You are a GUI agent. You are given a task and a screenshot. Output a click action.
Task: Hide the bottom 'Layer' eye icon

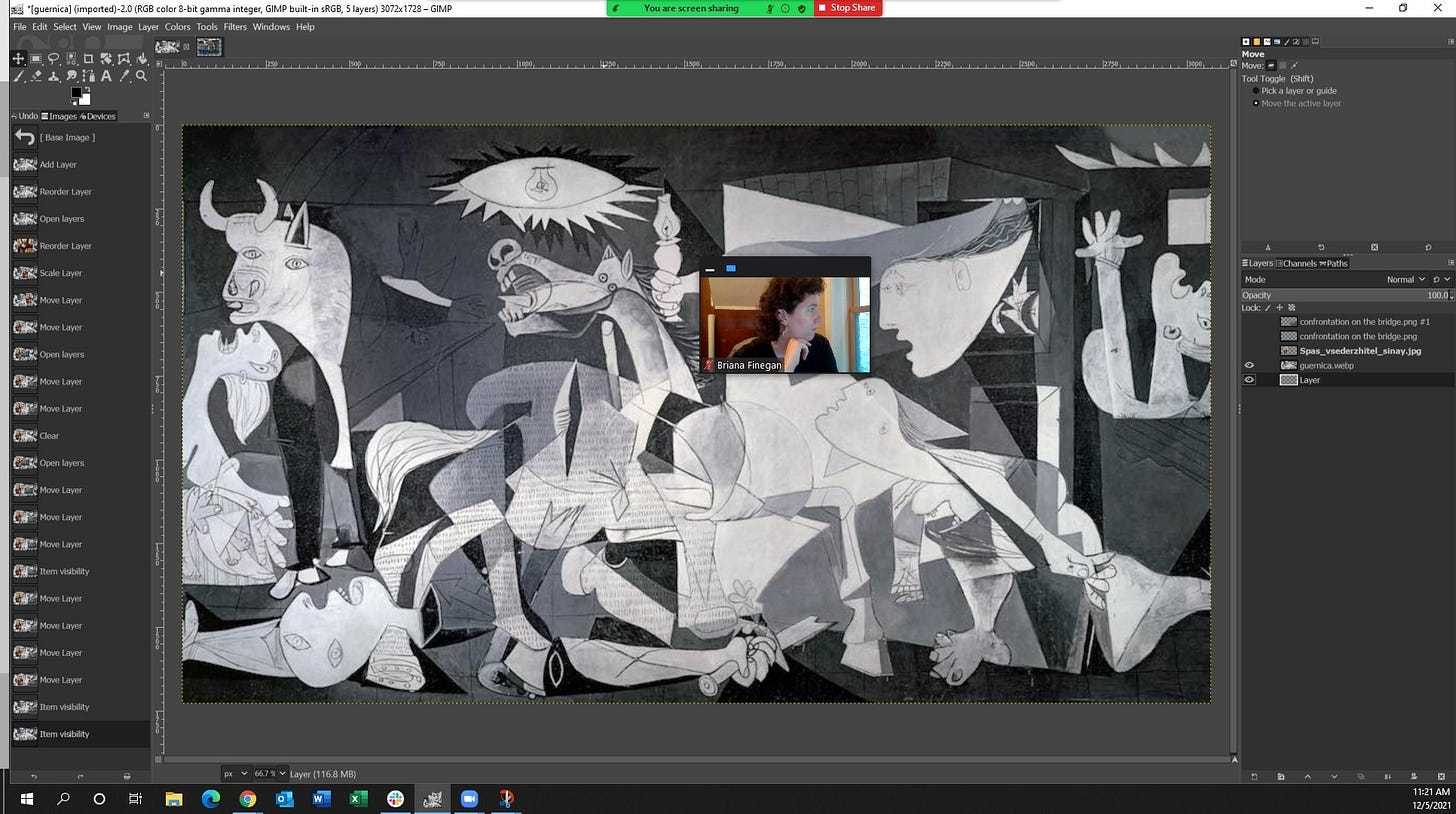[1249, 380]
